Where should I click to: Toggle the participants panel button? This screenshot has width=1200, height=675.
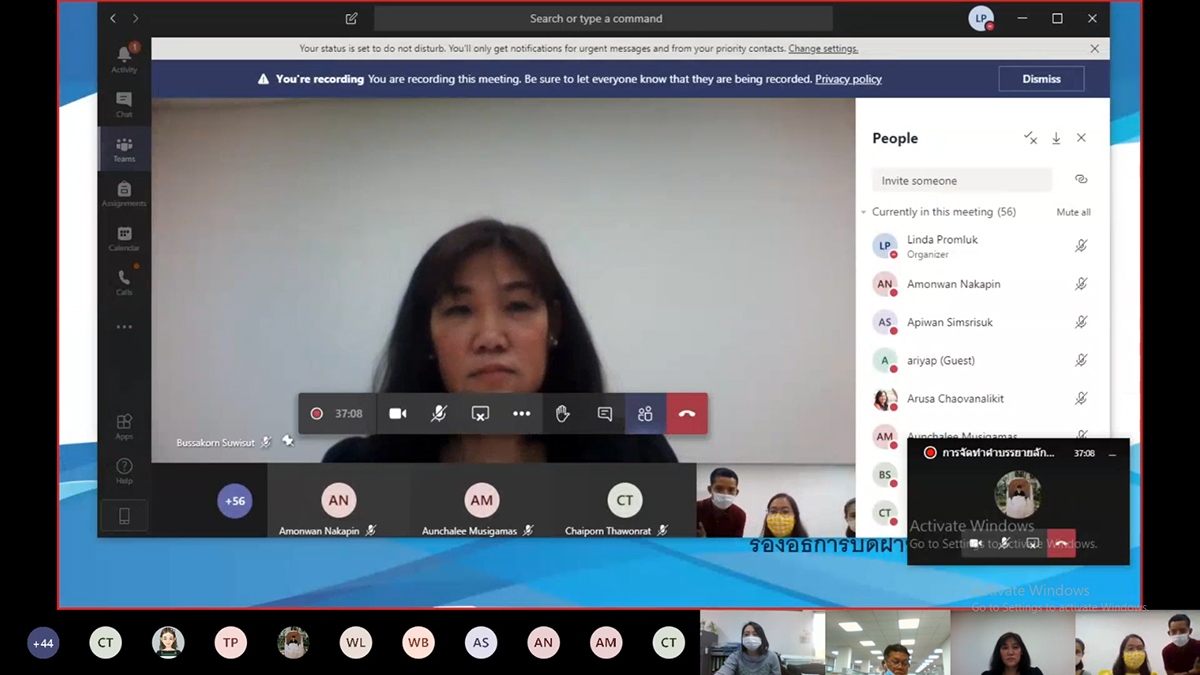coord(645,414)
